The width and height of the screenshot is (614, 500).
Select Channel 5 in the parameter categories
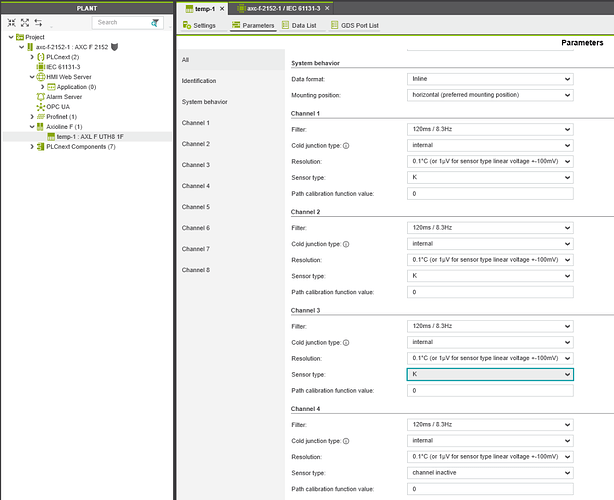pyautogui.click(x=196, y=207)
